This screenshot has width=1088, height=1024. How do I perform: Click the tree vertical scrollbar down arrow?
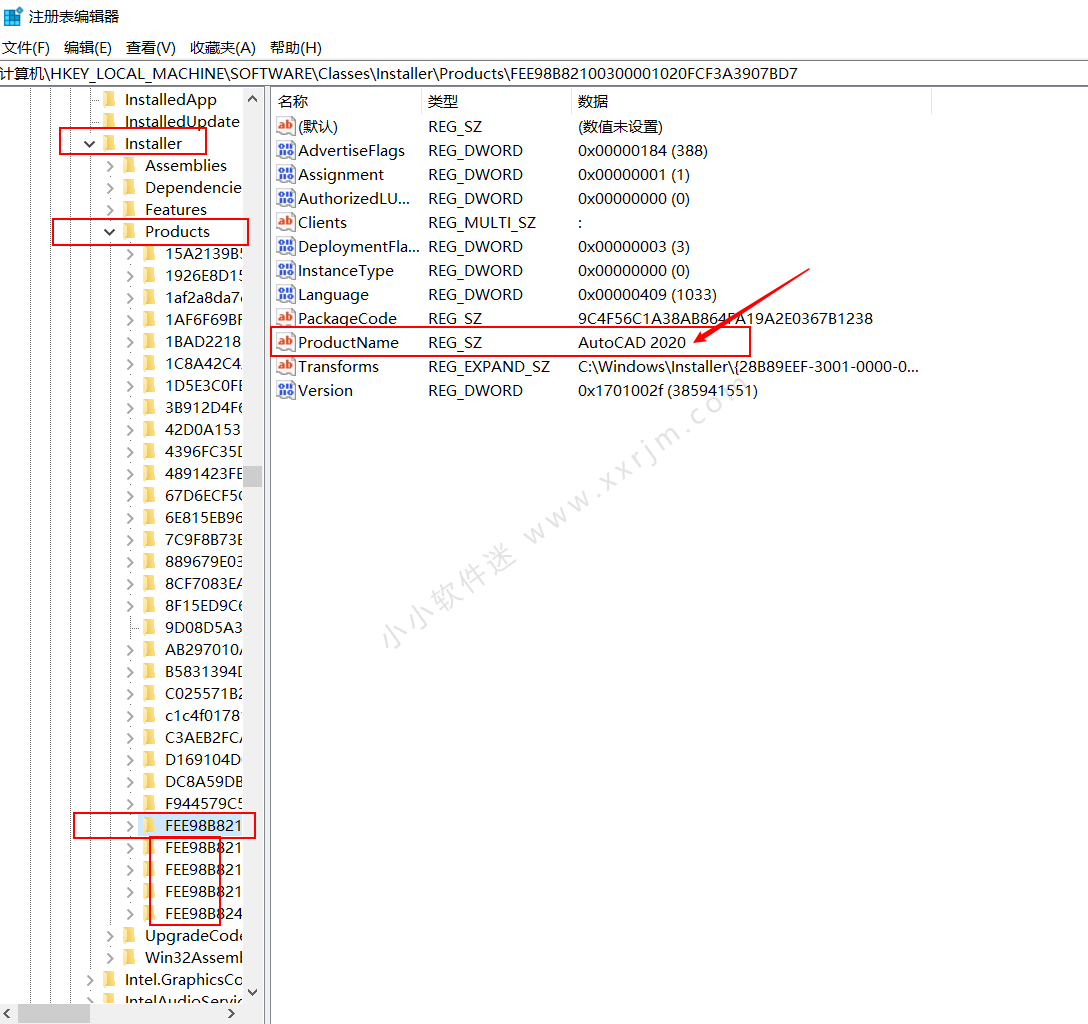coord(253,992)
